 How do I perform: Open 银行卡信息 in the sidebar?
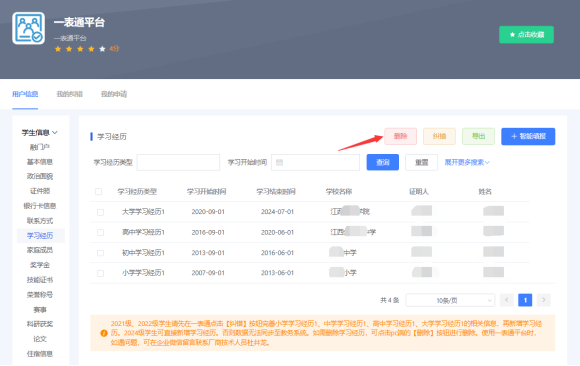40,206
